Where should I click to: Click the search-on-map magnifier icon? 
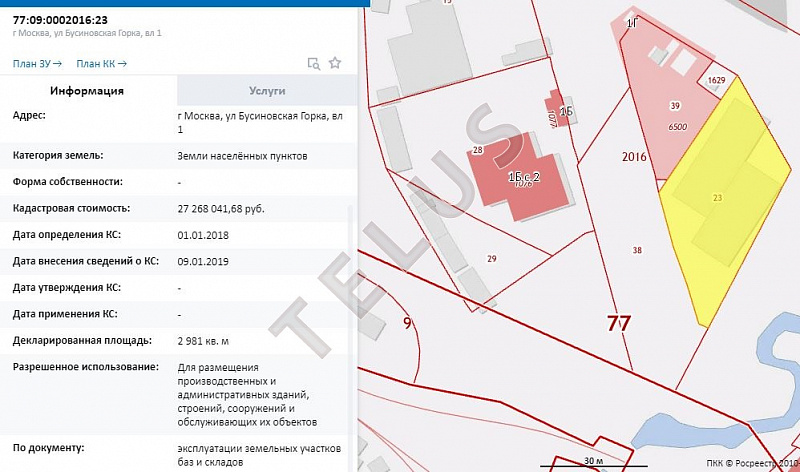point(313,63)
